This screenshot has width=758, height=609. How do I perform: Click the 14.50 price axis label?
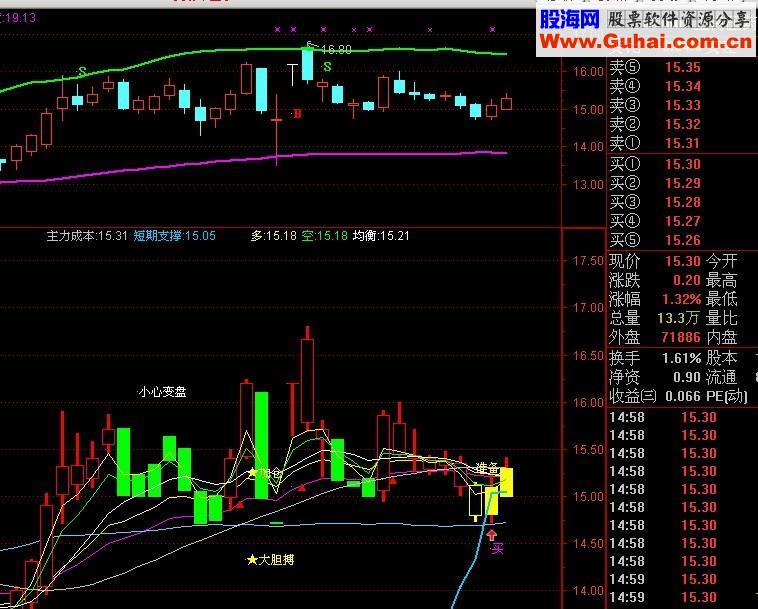click(x=588, y=544)
